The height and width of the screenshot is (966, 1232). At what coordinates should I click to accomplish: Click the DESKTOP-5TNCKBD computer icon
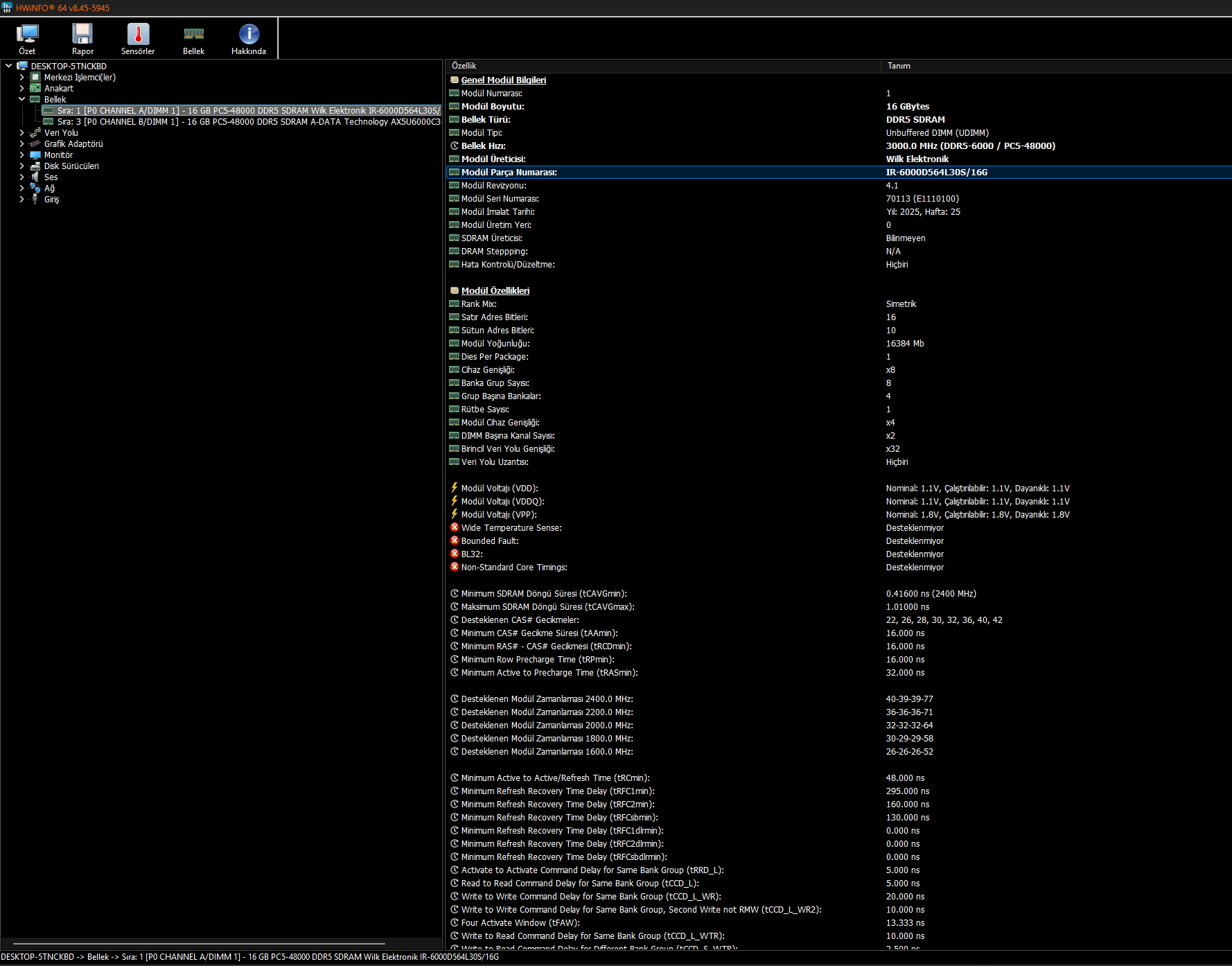point(22,66)
